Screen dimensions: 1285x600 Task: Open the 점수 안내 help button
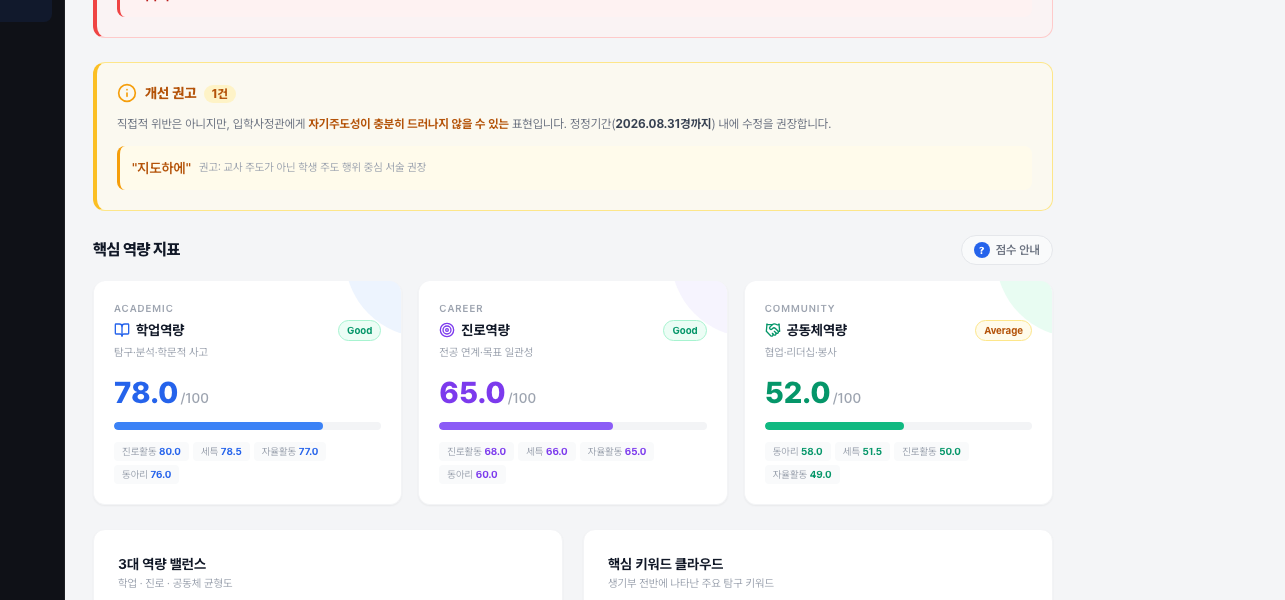1006,250
